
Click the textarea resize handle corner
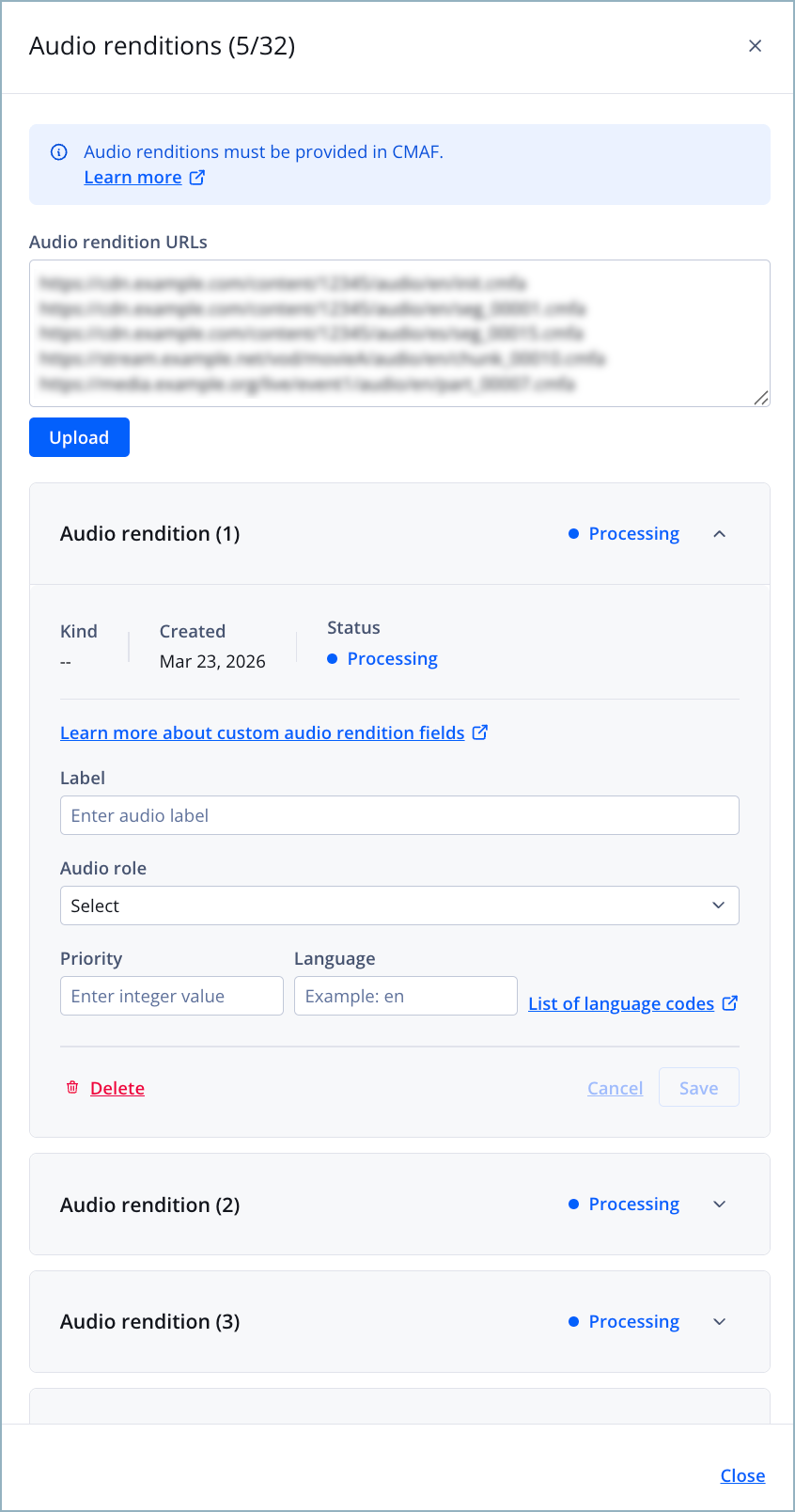click(761, 398)
